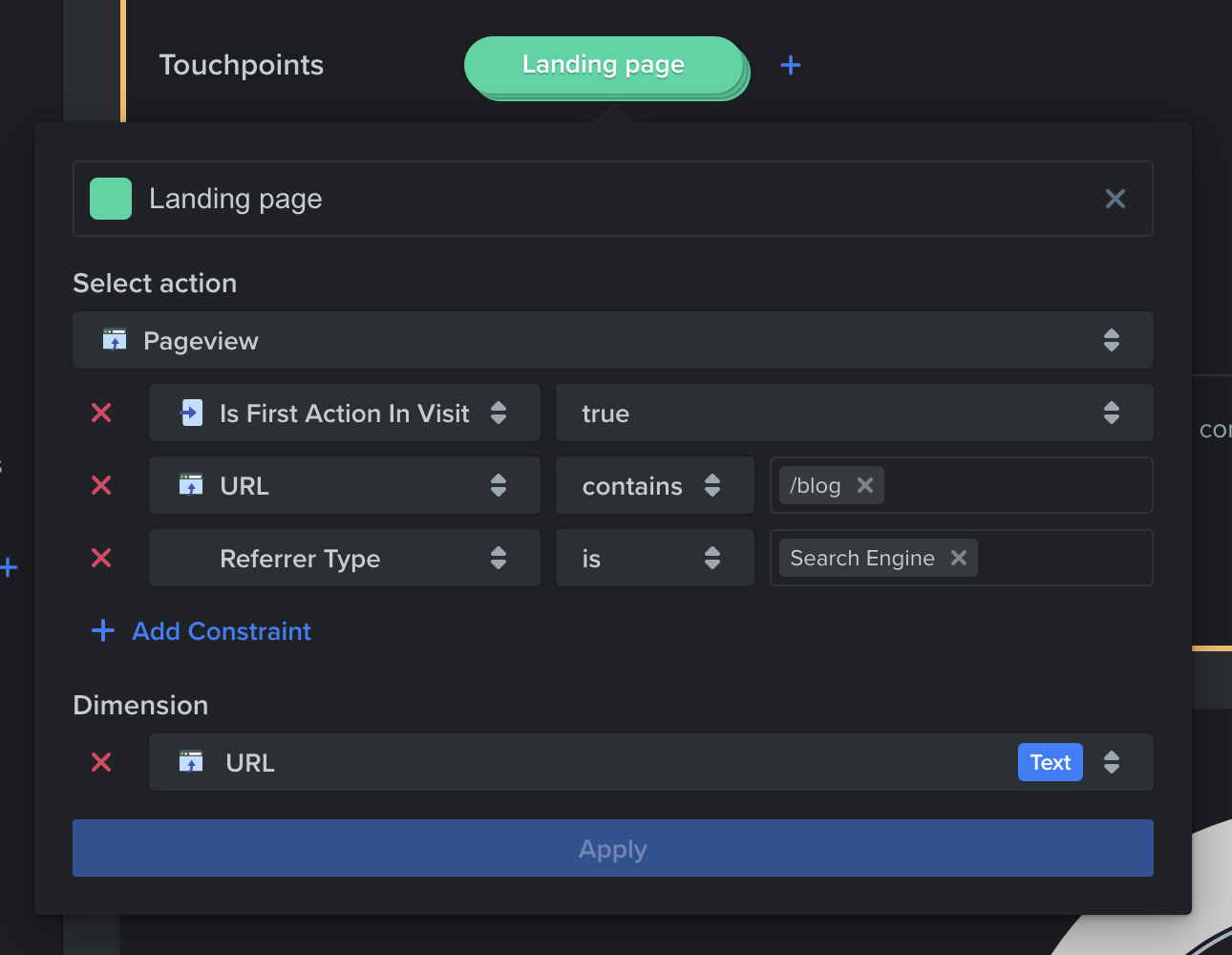Click the green Landing page color swatch

(111, 199)
